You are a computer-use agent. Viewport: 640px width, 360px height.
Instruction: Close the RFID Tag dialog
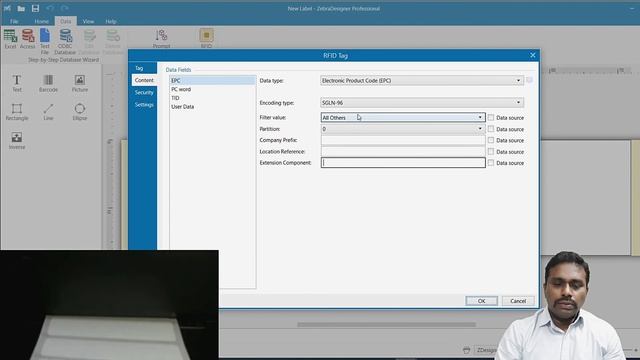(x=533, y=55)
